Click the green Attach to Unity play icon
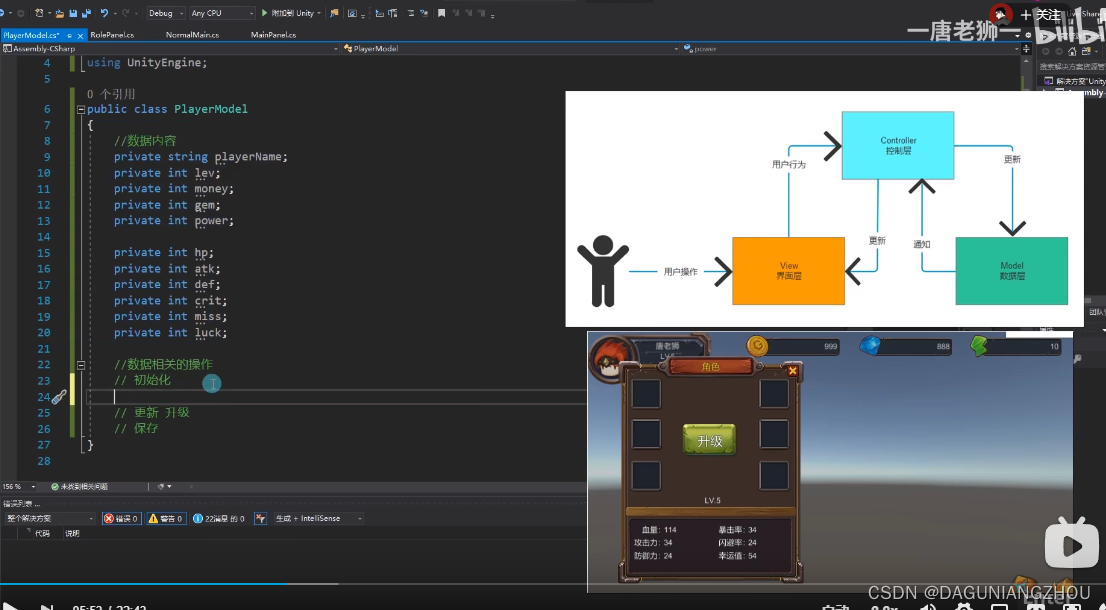1106x610 pixels. (265, 13)
